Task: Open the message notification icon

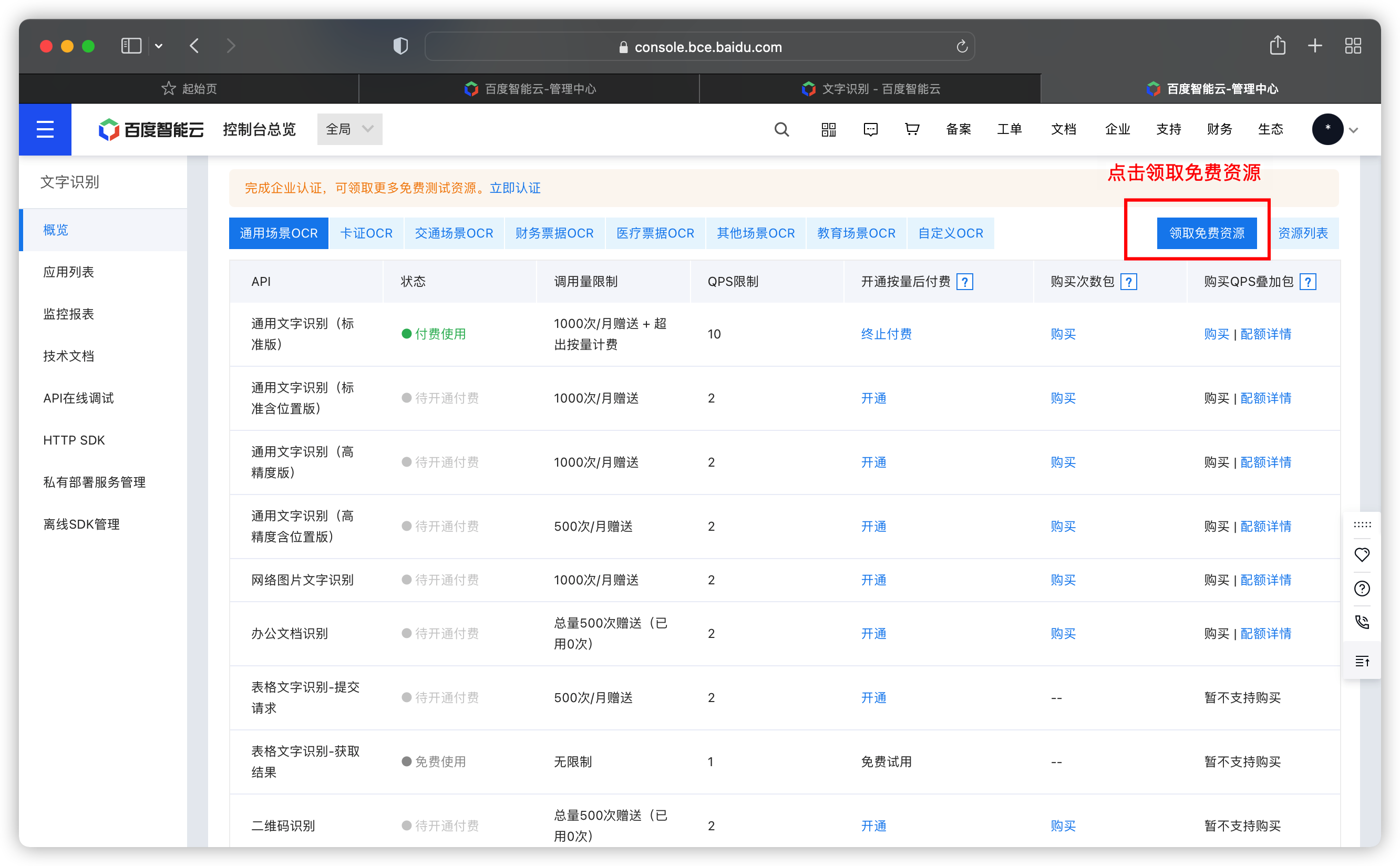Action: tap(870, 129)
